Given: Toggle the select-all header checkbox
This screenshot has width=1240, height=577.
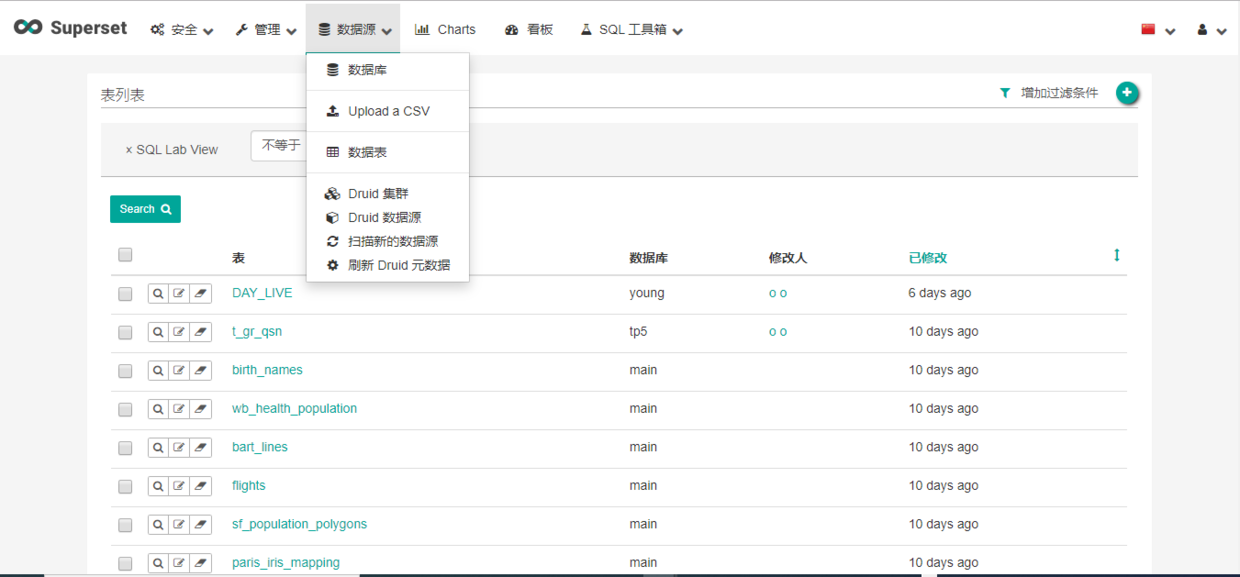Looking at the screenshot, I should 125,255.
